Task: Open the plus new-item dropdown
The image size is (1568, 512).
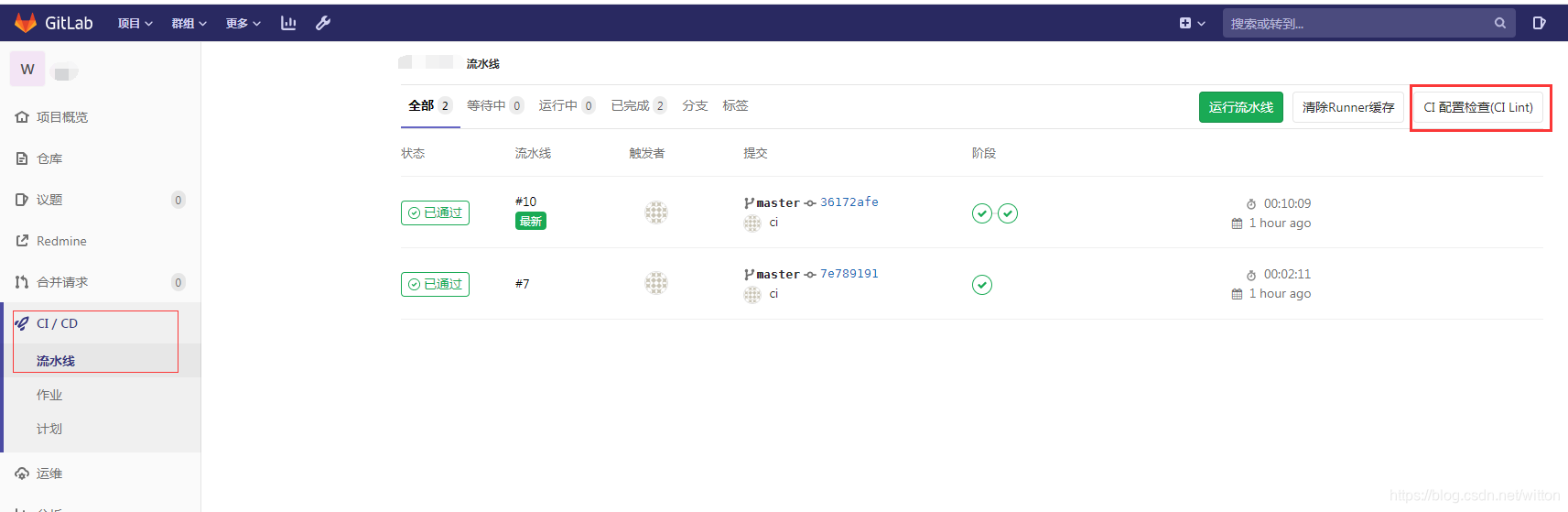Action: click(1192, 23)
